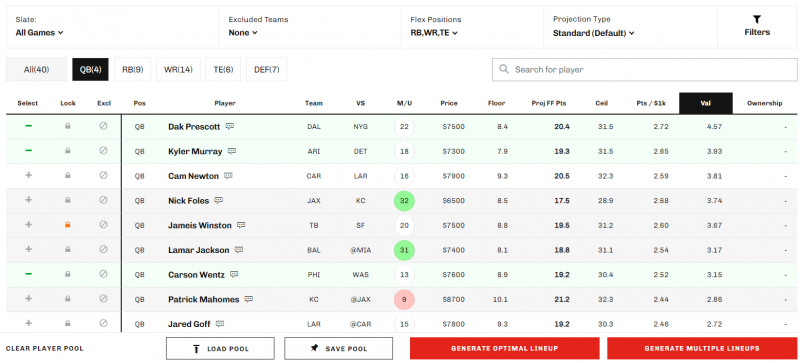Expand the Flex Positions dropdown

pyautogui.click(x=434, y=33)
